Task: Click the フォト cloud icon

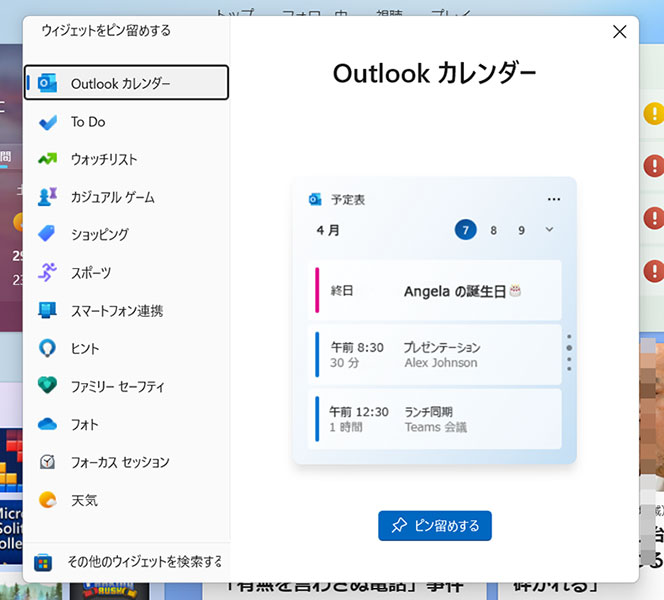Action: point(47,424)
